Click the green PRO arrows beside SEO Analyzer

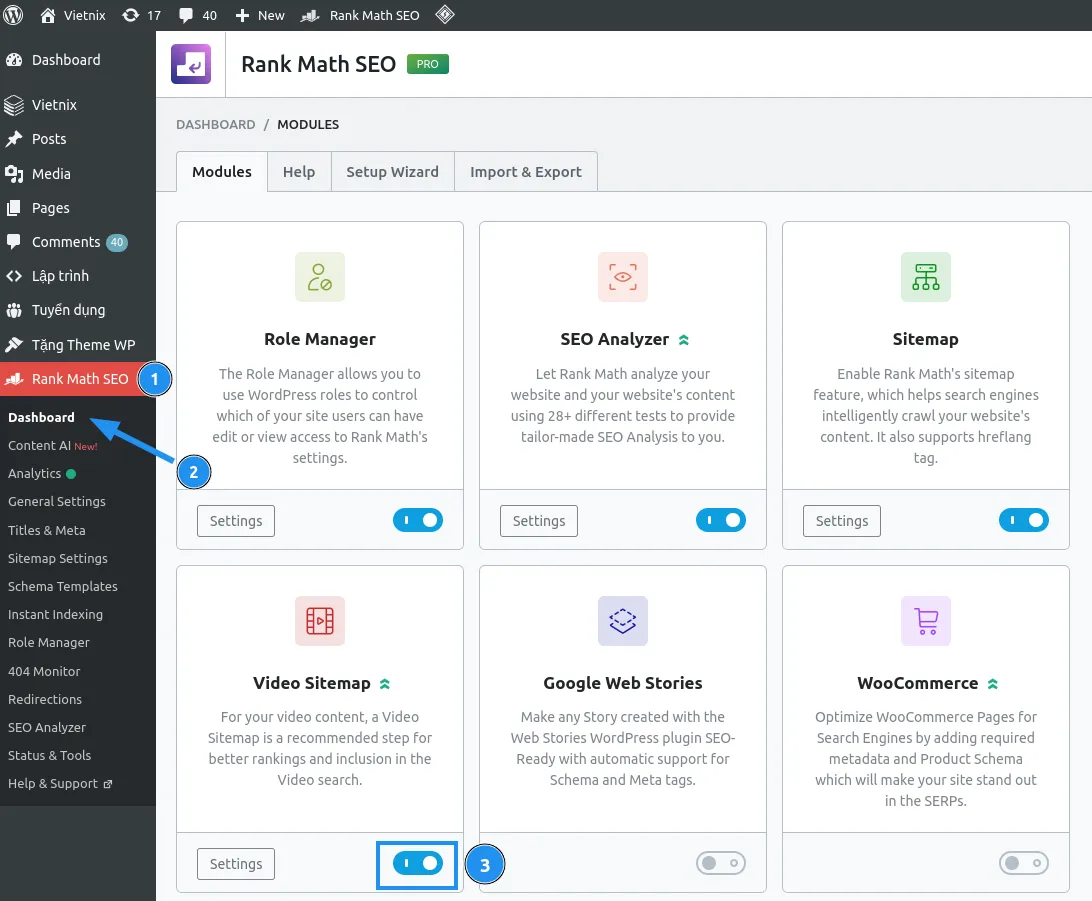(x=684, y=340)
